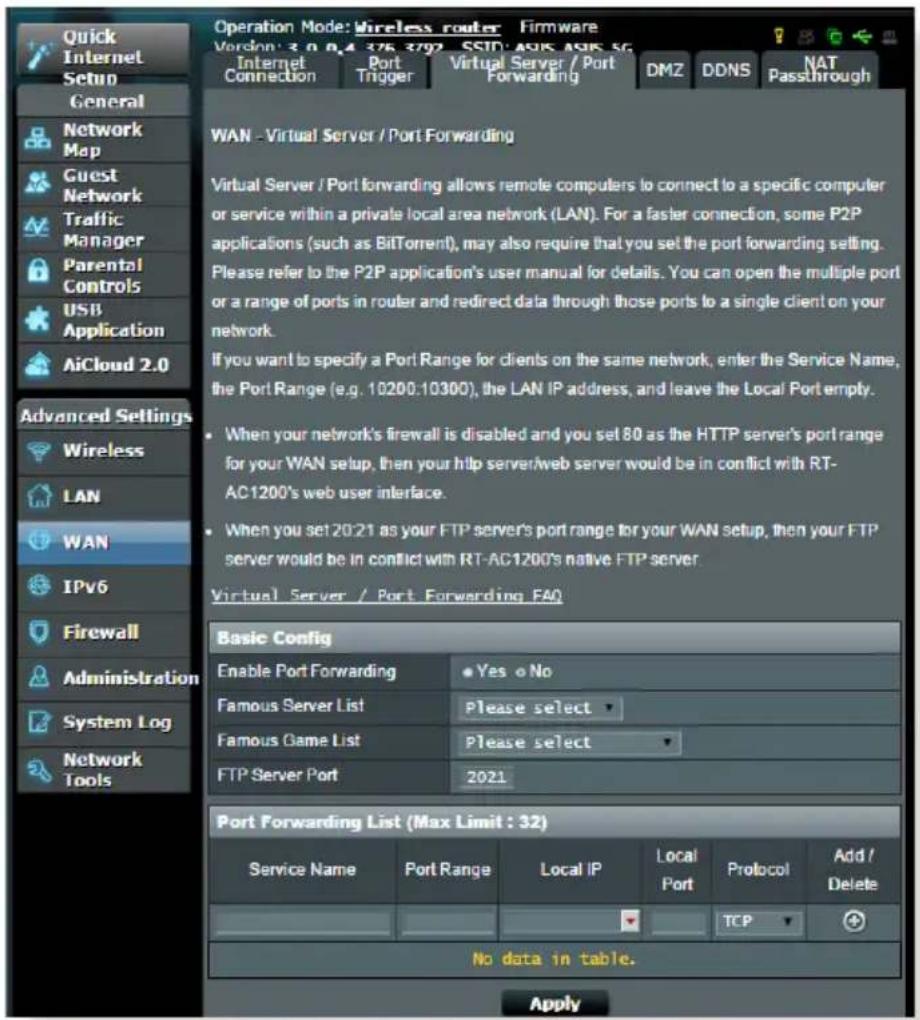Viewport: 920px width, 1020px height.
Task: Switch to NAT Passthrough tab
Action: pos(819,70)
